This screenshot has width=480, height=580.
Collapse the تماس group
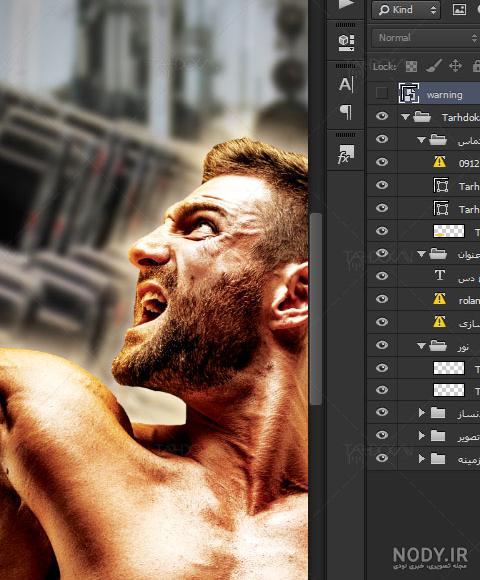pos(421,140)
